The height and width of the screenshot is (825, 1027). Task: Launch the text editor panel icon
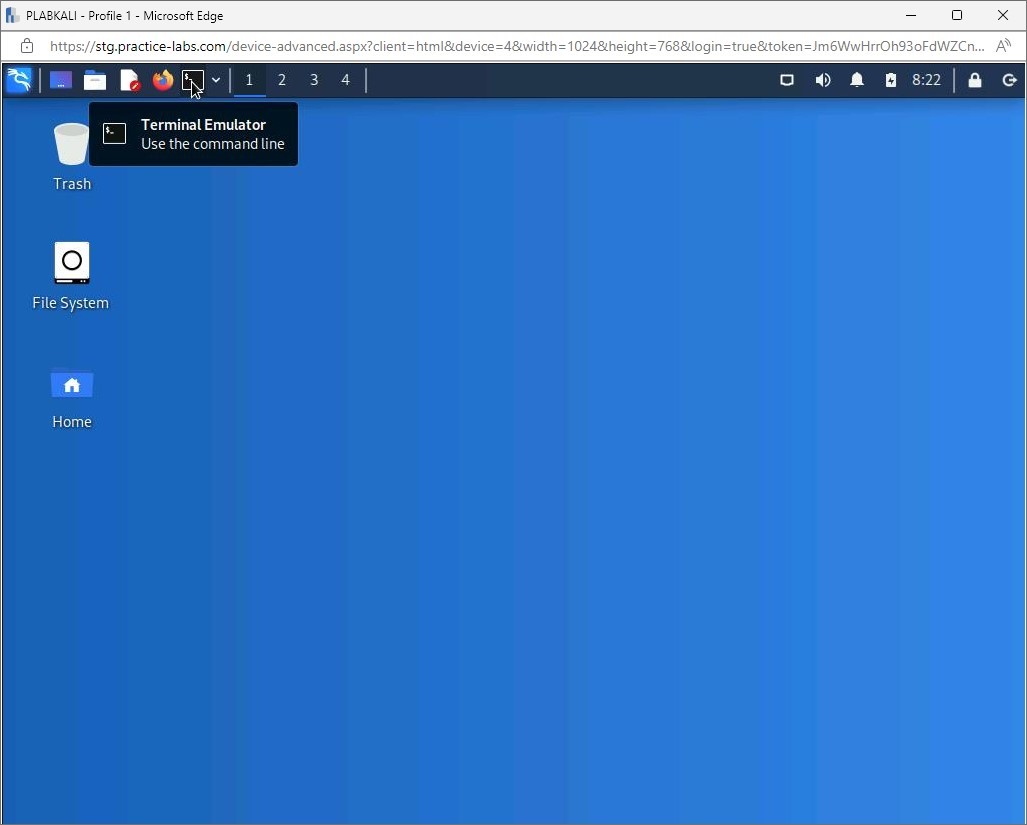[129, 80]
